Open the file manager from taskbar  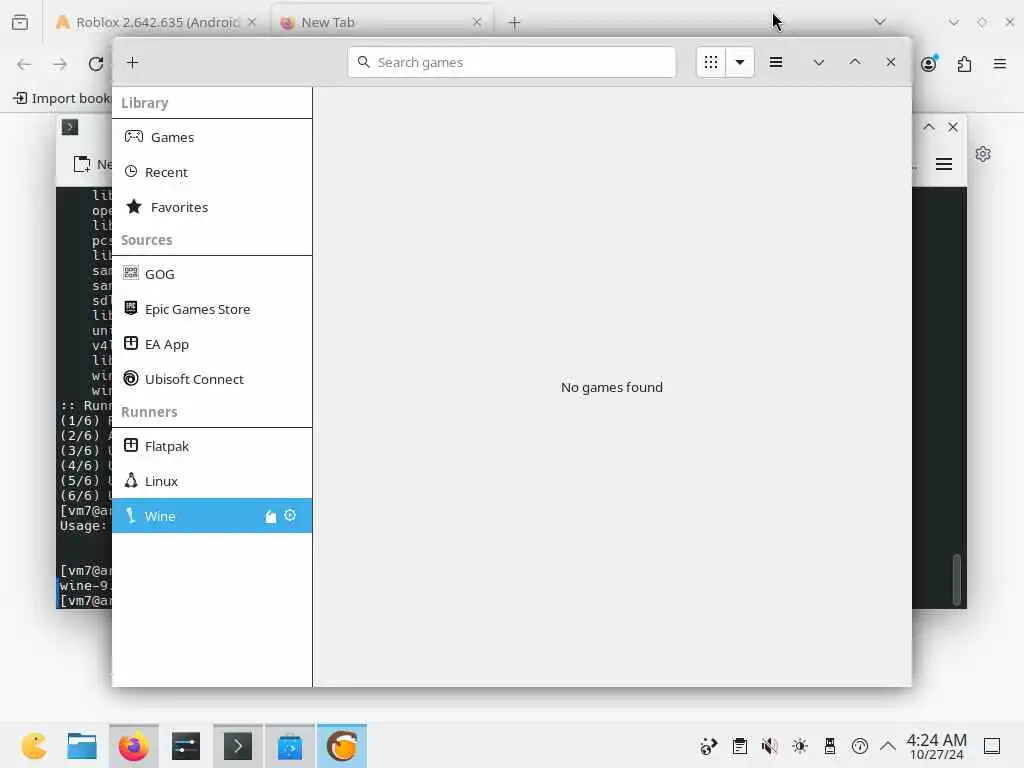[x=82, y=746]
